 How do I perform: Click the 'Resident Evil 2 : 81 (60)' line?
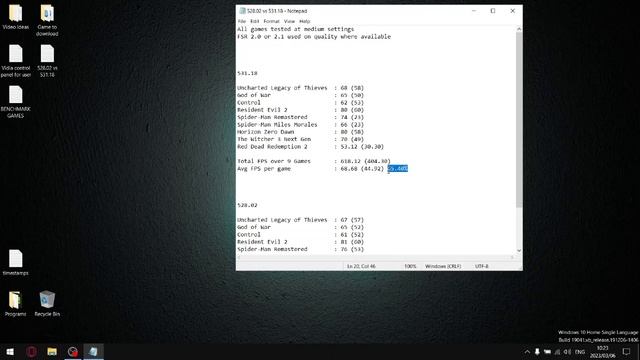pos(300,242)
